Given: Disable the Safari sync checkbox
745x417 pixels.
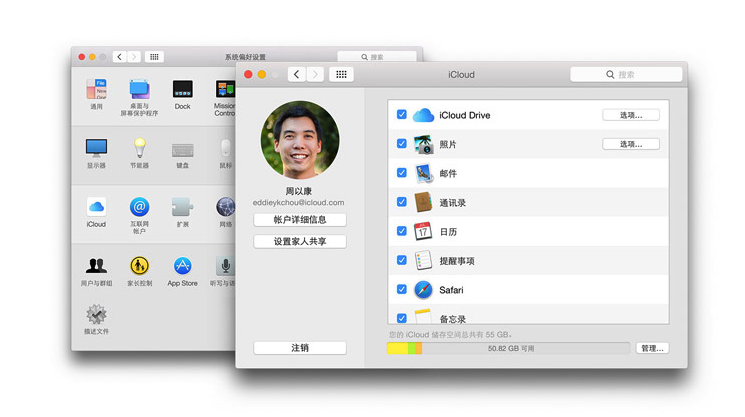Looking at the screenshot, I should click(402, 290).
